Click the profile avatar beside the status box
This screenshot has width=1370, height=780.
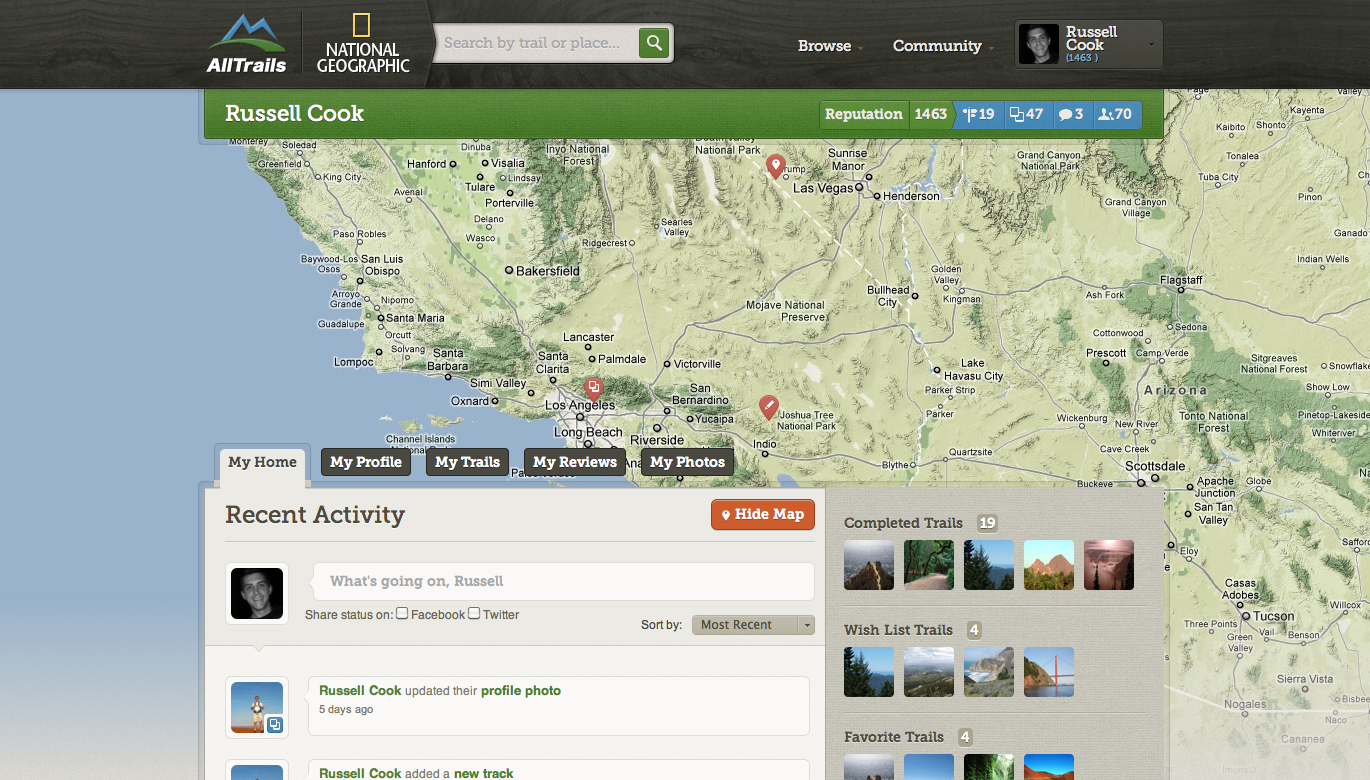pos(257,594)
